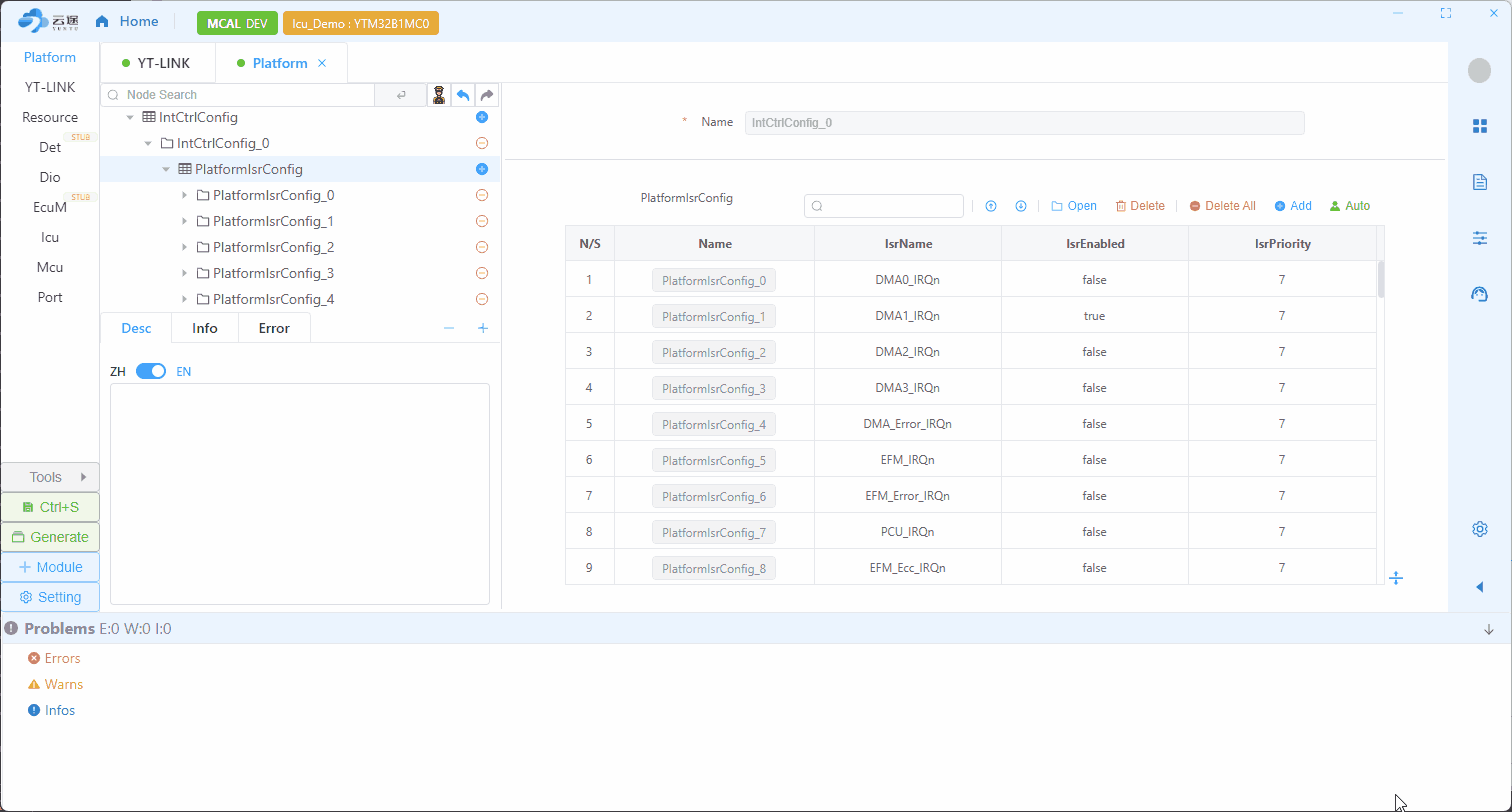Collapse right sidebar with triangle arrow
Screen dimensions: 1512x812
click(x=1480, y=587)
